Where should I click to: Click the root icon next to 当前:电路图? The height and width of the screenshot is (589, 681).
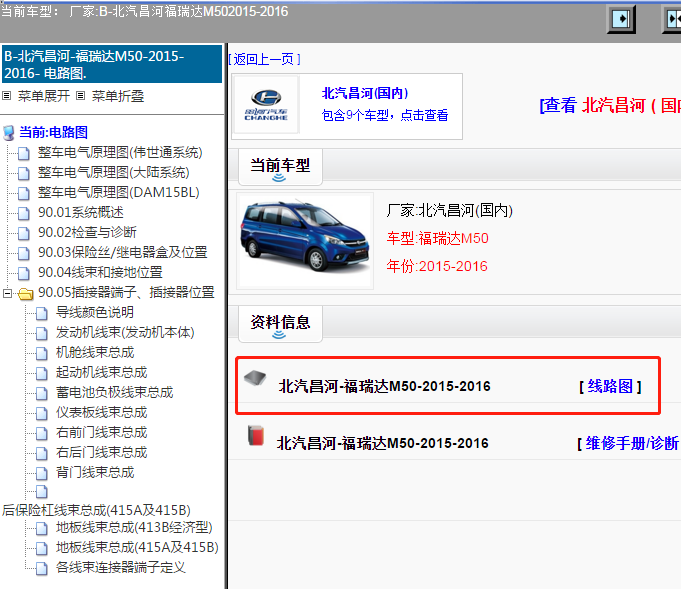click(9, 132)
